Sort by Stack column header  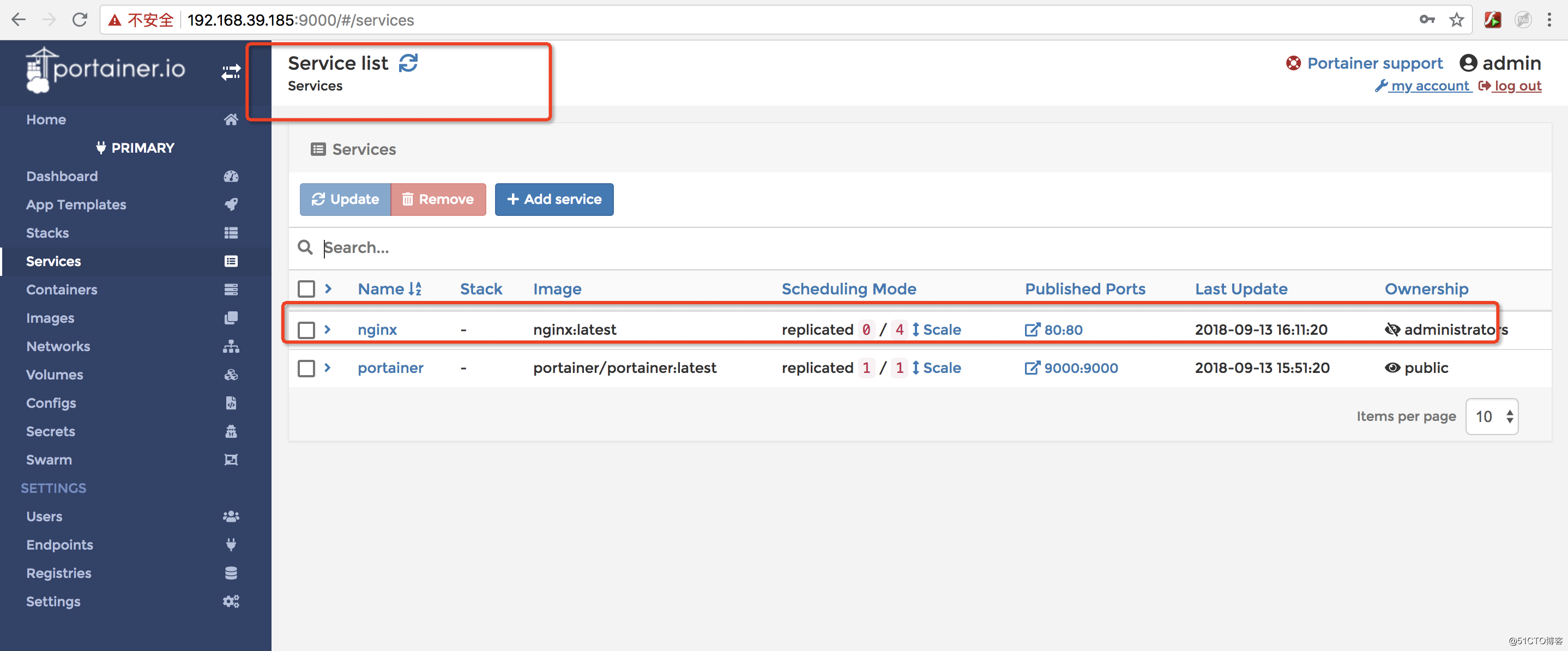pyautogui.click(x=481, y=288)
